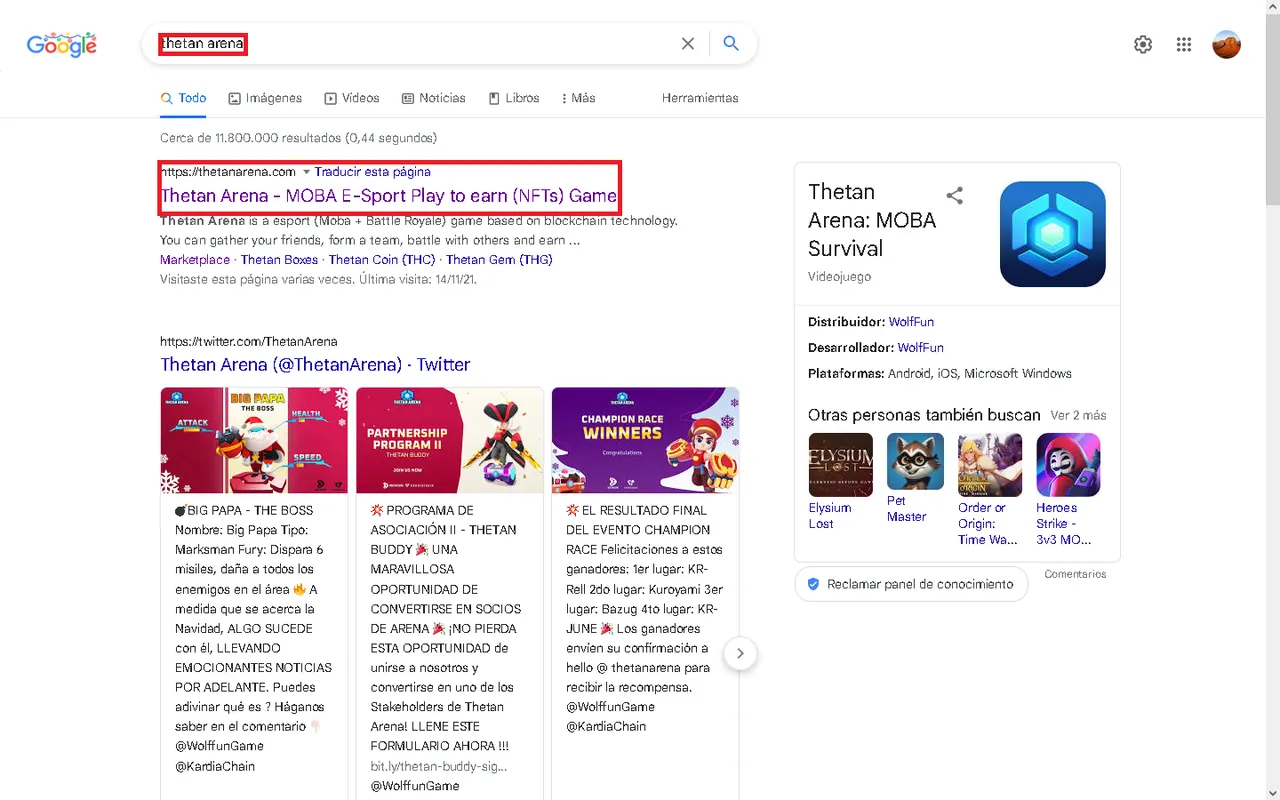Screen dimensions: 1280x800
Task: Click the bit.ly/thetan-buddy-sig link in tweet
Action: coord(439,766)
